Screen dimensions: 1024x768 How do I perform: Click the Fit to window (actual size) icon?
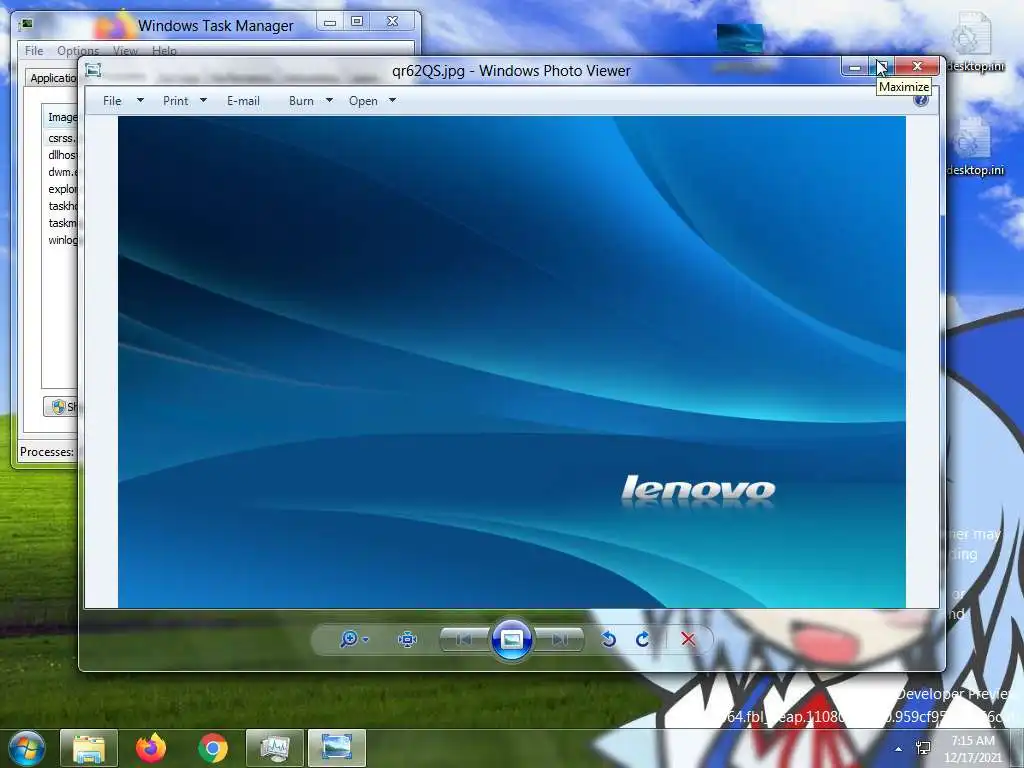click(408, 639)
